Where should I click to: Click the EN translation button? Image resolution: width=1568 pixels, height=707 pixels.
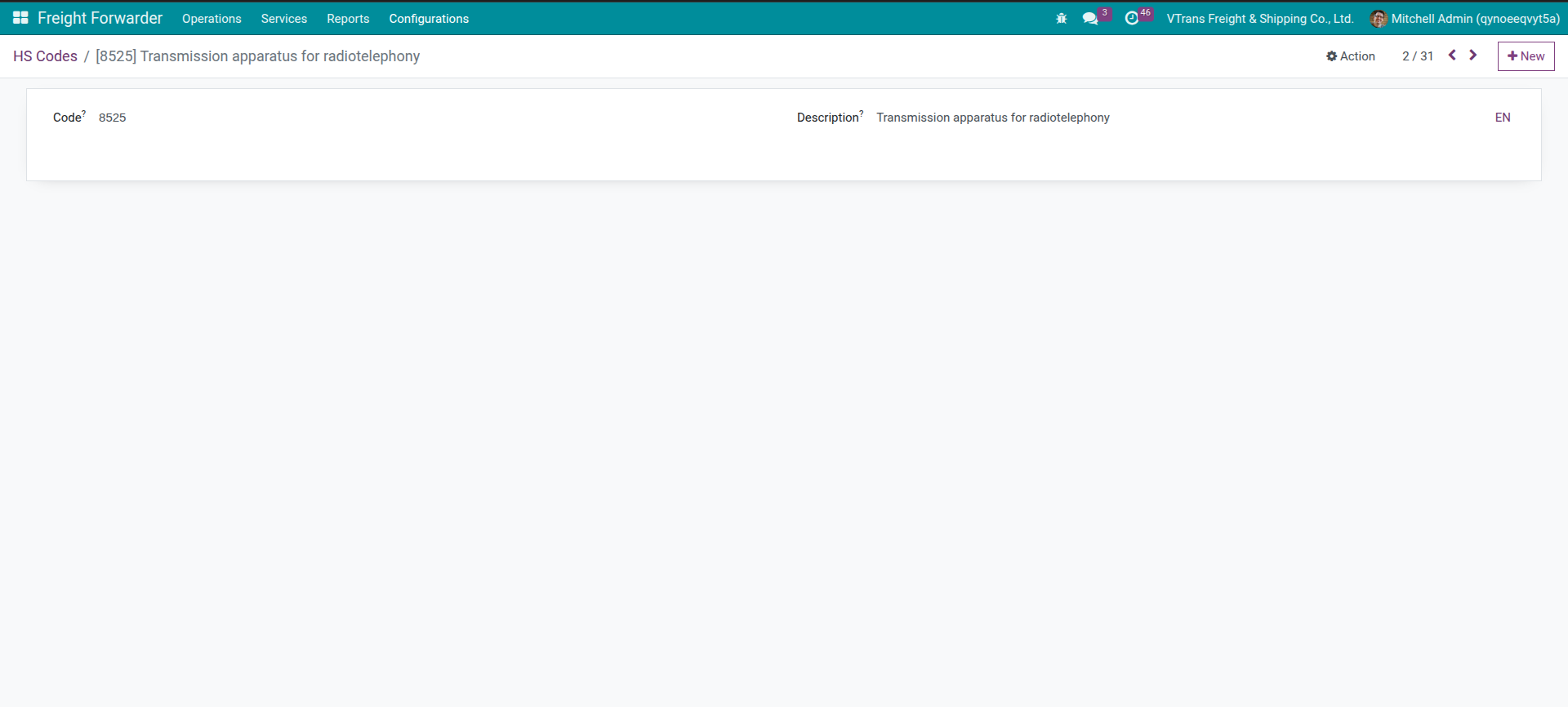pos(1502,118)
